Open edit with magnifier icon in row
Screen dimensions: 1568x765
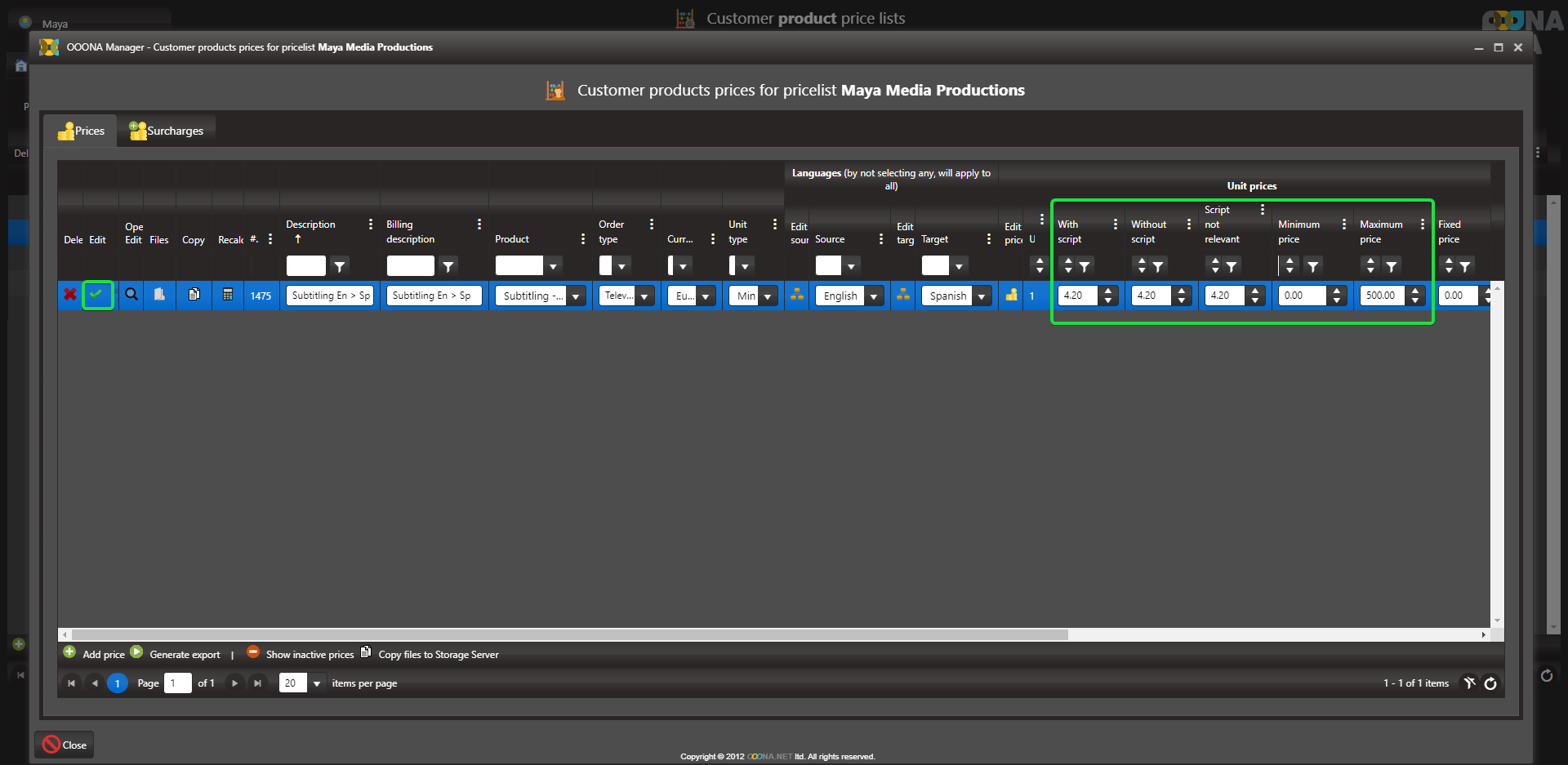[131, 295]
